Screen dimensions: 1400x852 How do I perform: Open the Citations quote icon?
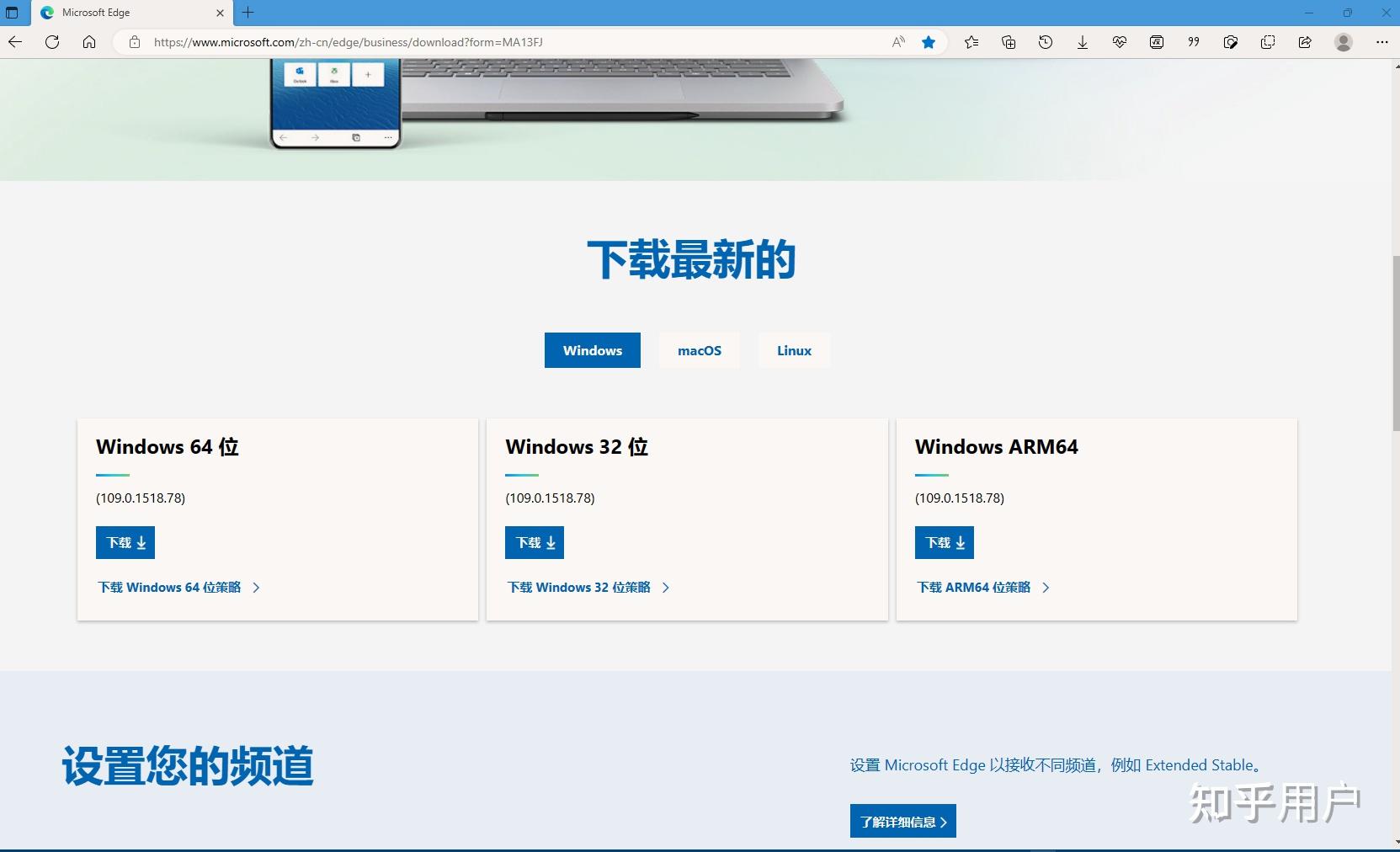coord(1193,42)
